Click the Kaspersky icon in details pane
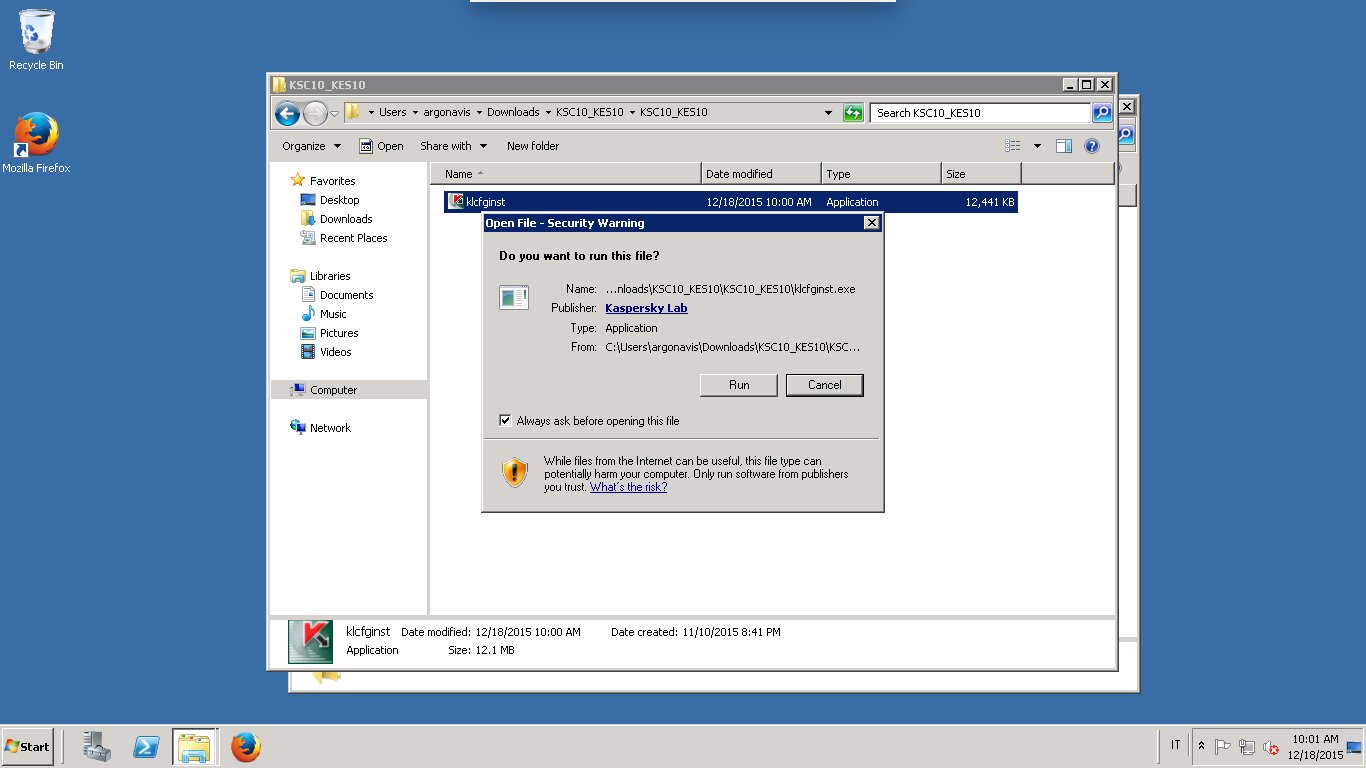 (310, 641)
